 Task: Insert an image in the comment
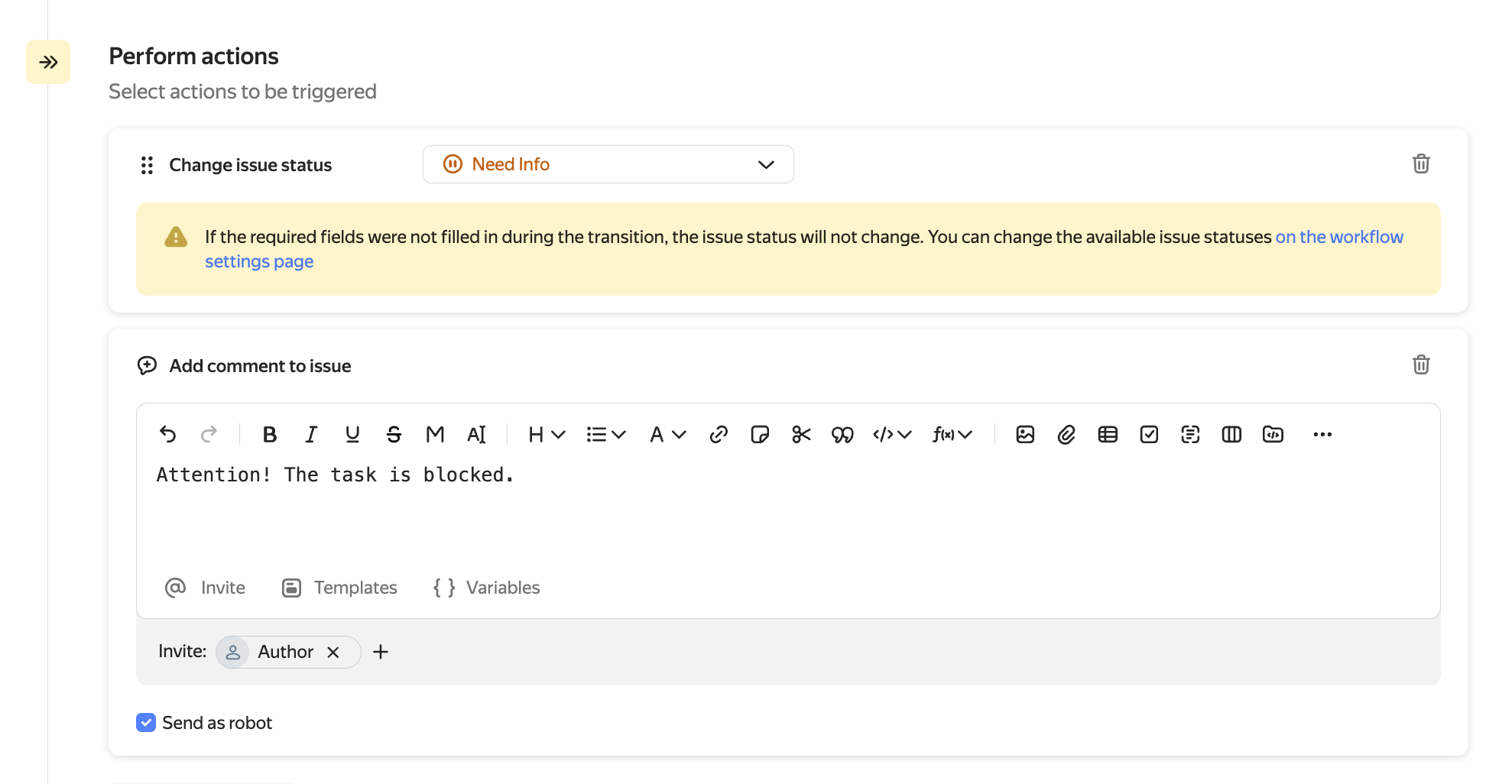click(x=1025, y=435)
